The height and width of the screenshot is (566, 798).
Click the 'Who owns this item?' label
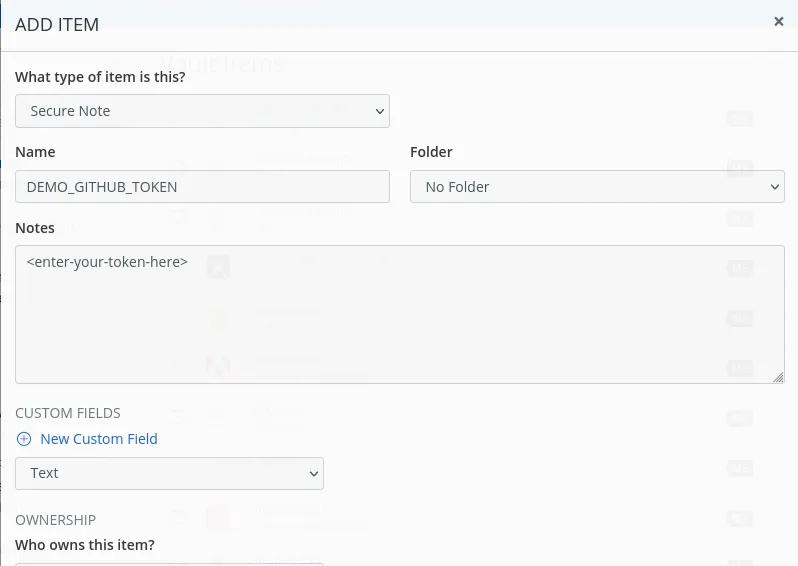click(85, 545)
